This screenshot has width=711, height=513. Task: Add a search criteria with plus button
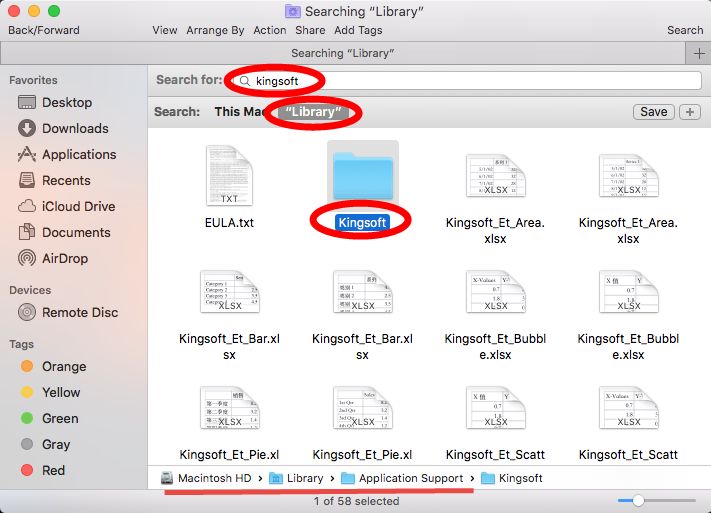(690, 112)
